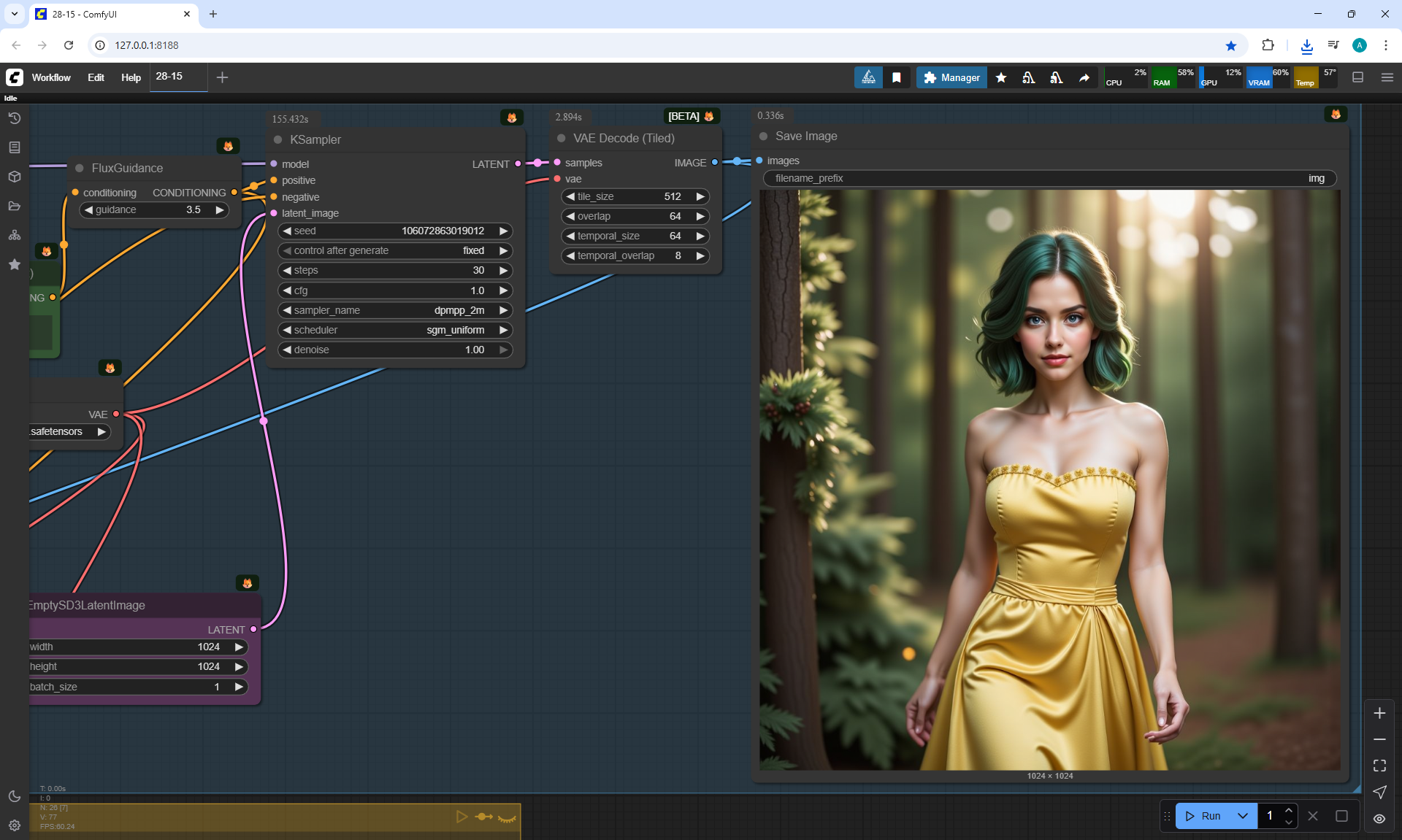Expand the Run button dropdown arrow
The width and height of the screenshot is (1402, 840).
coord(1243,816)
